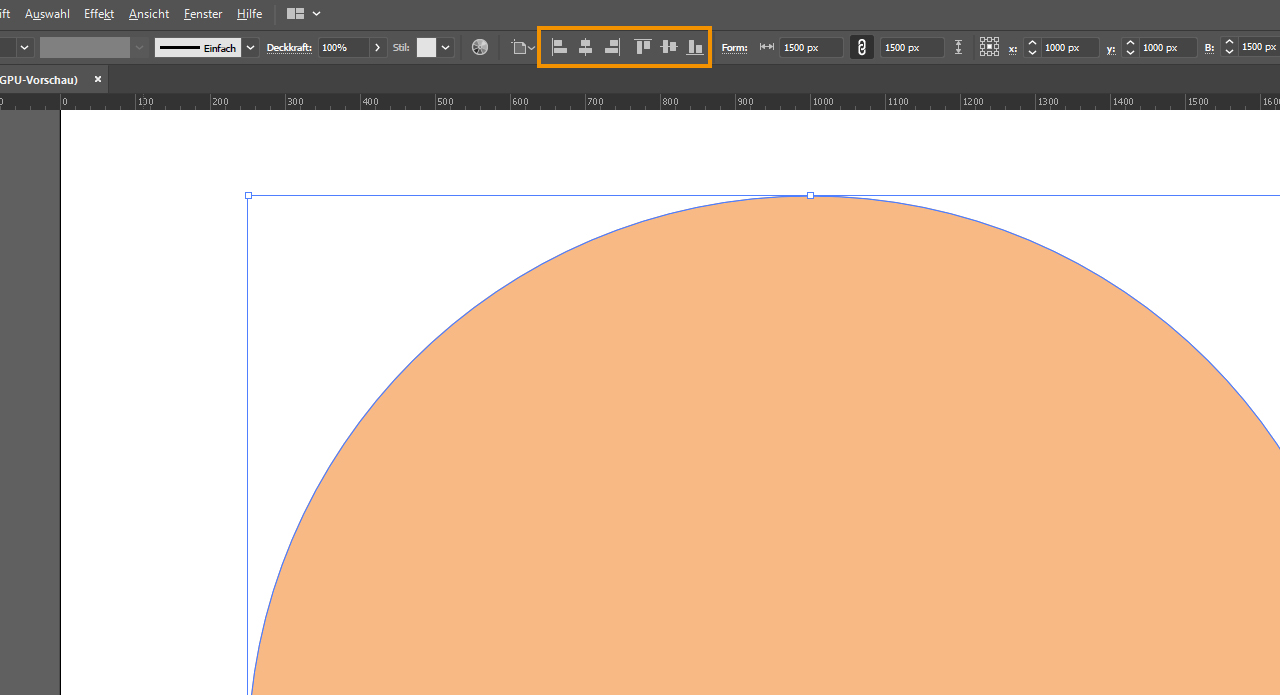The image size is (1280, 695).
Task: Open the Stil graphic style dropdown arrow
Action: click(446, 47)
